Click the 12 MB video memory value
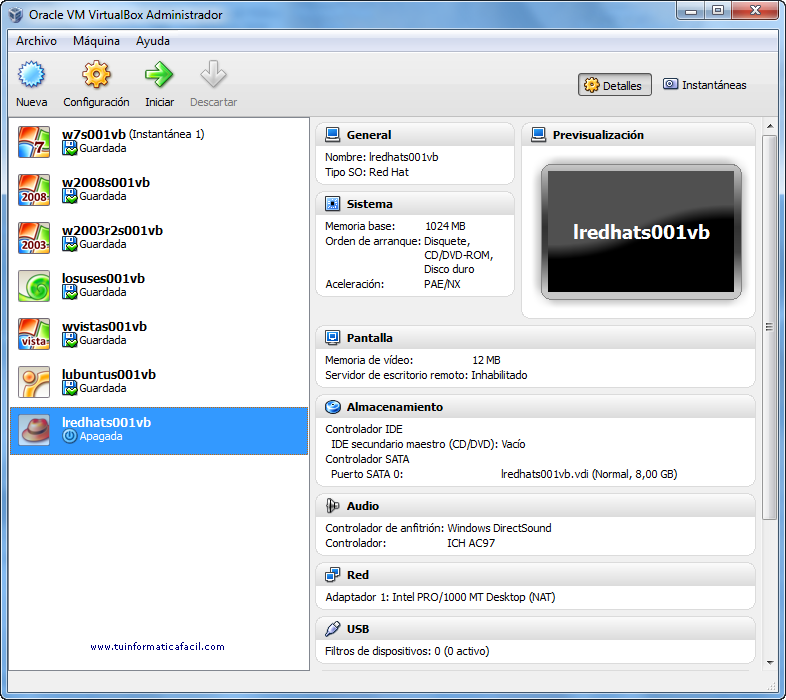Screen dimensions: 786x700 [x=486, y=360]
